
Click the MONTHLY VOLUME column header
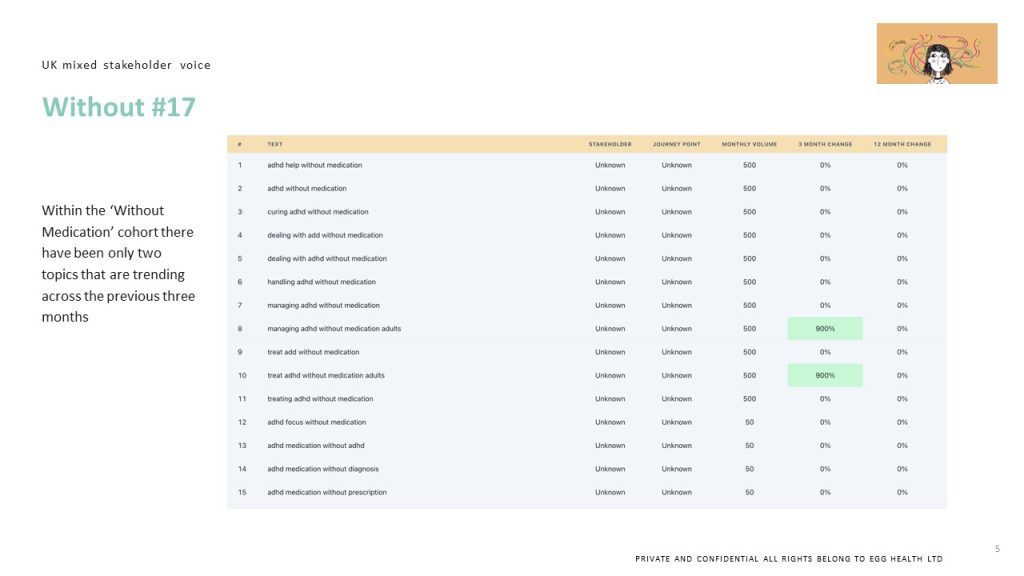click(x=749, y=144)
